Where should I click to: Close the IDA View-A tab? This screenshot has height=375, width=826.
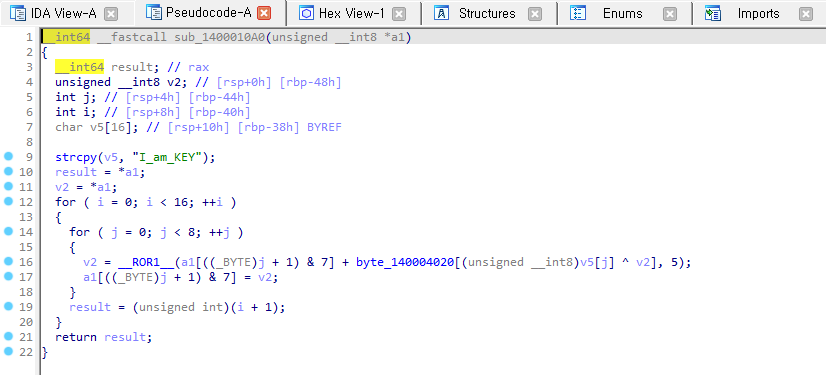[x=111, y=14]
